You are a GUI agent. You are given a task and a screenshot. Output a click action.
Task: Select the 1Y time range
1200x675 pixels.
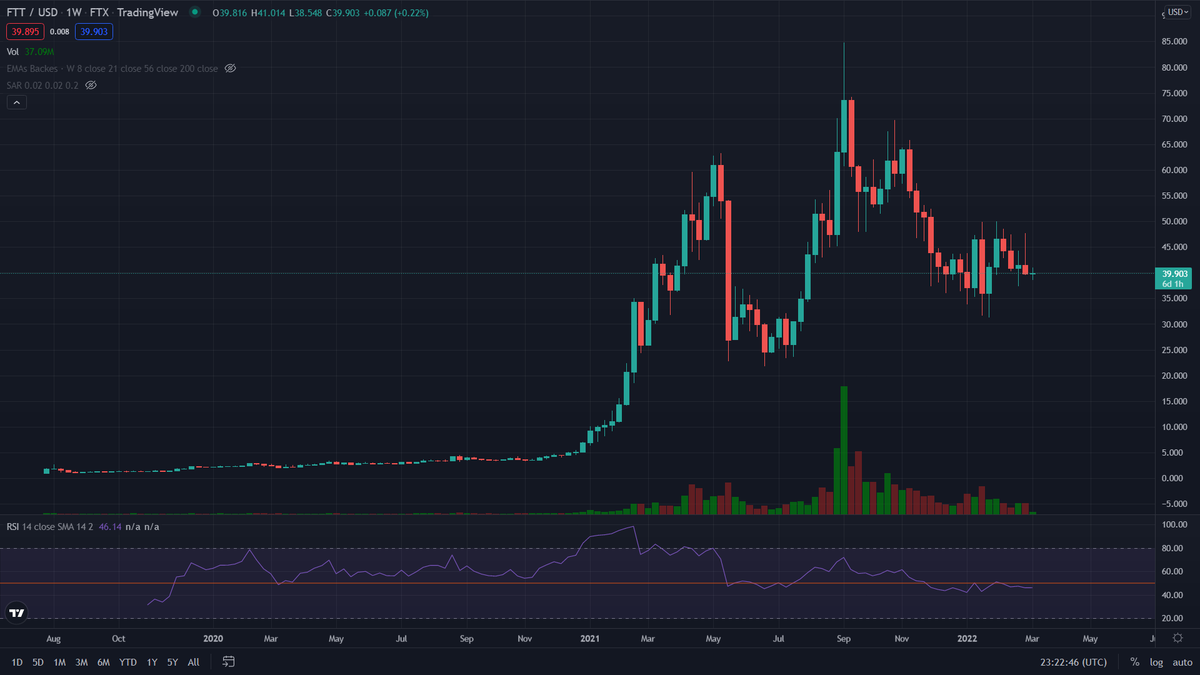click(152, 661)
